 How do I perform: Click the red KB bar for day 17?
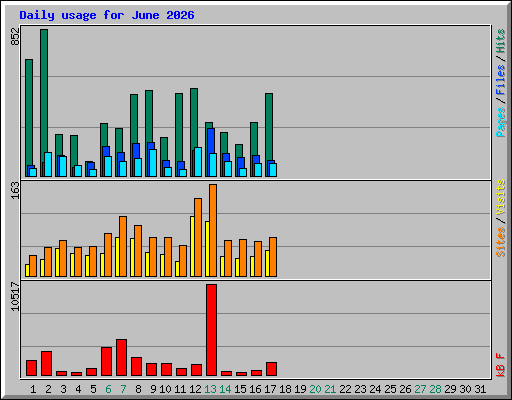[x=271, y=369]
